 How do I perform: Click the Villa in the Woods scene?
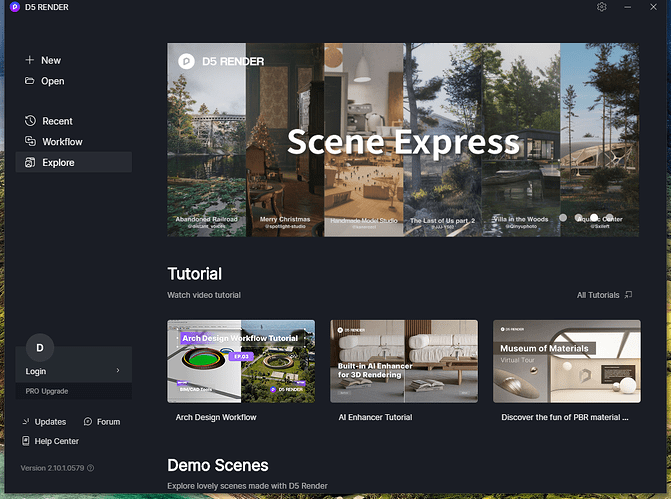[x=521, y=140]
